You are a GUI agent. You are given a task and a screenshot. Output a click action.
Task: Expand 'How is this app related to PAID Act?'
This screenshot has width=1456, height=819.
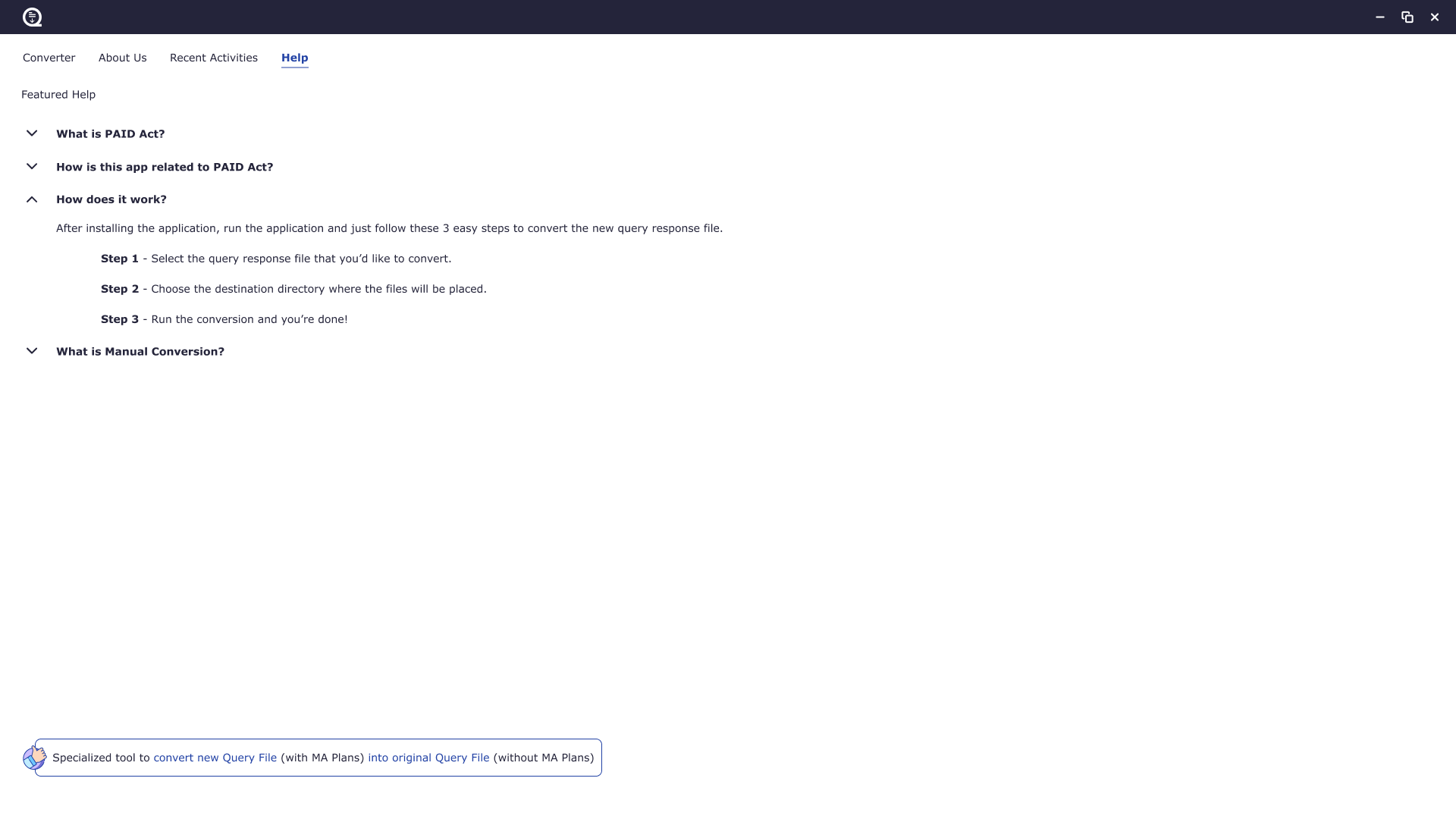[x=32, y=166]
